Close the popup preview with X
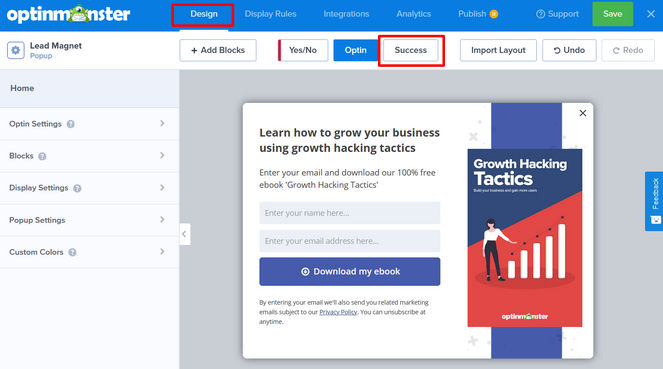The width and height of the screenshot is (663, 369). tap(583, 113)
